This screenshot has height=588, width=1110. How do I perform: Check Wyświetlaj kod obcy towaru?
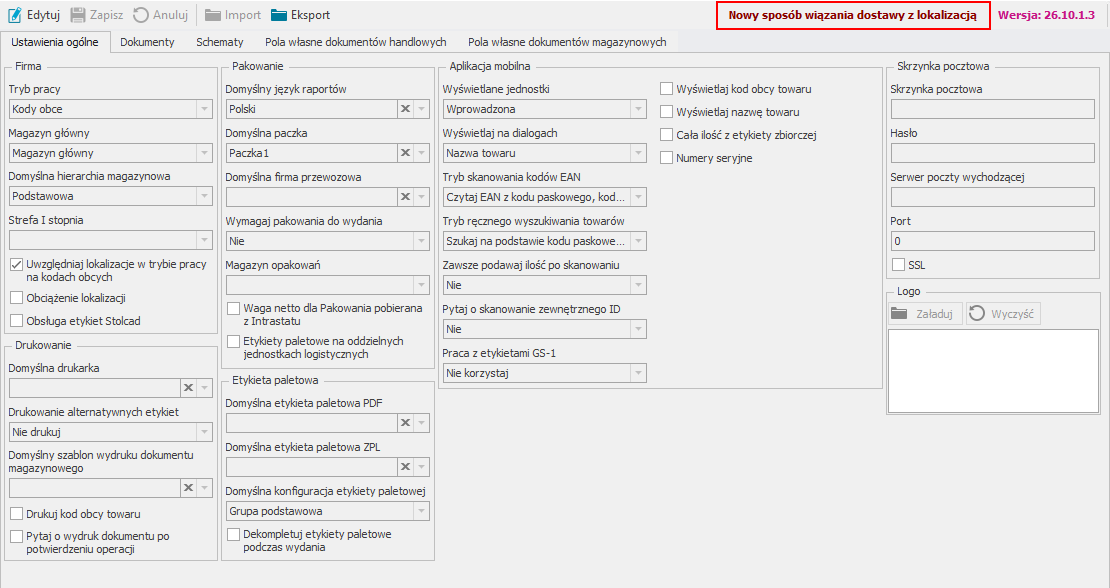(x=666, y=89)
